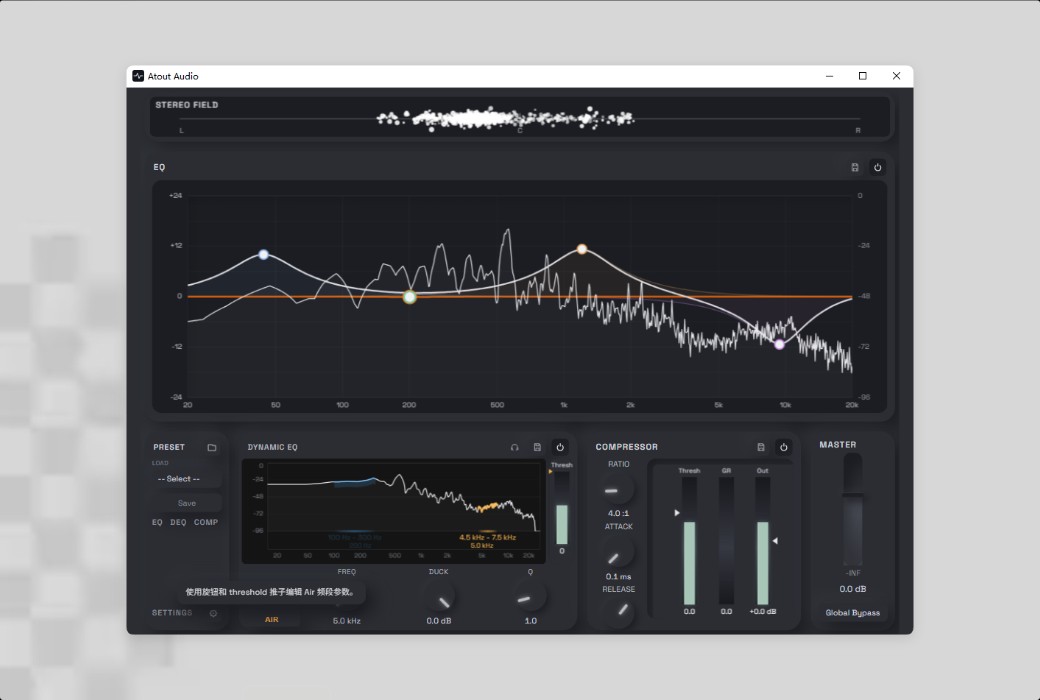Select the AIR band button
The width and height of the screenshot is (1040, 700).
[x=271, y=620]
